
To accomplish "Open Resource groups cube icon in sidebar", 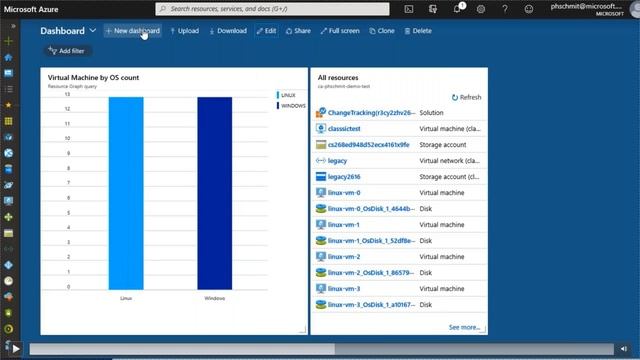I will pyautogui.click(x=8, y=137).
